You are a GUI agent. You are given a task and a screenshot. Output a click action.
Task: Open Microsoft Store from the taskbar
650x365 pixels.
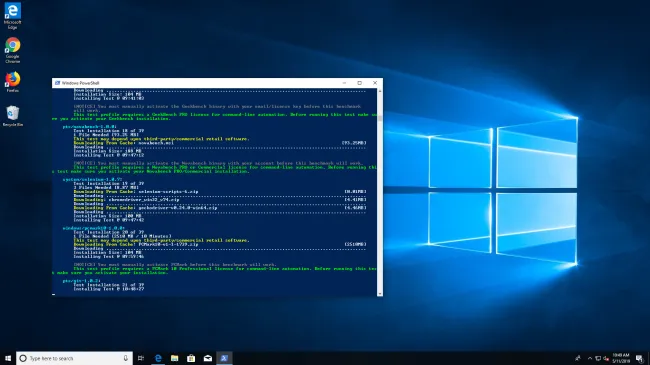pyautogui.click(x=191, y=358)
